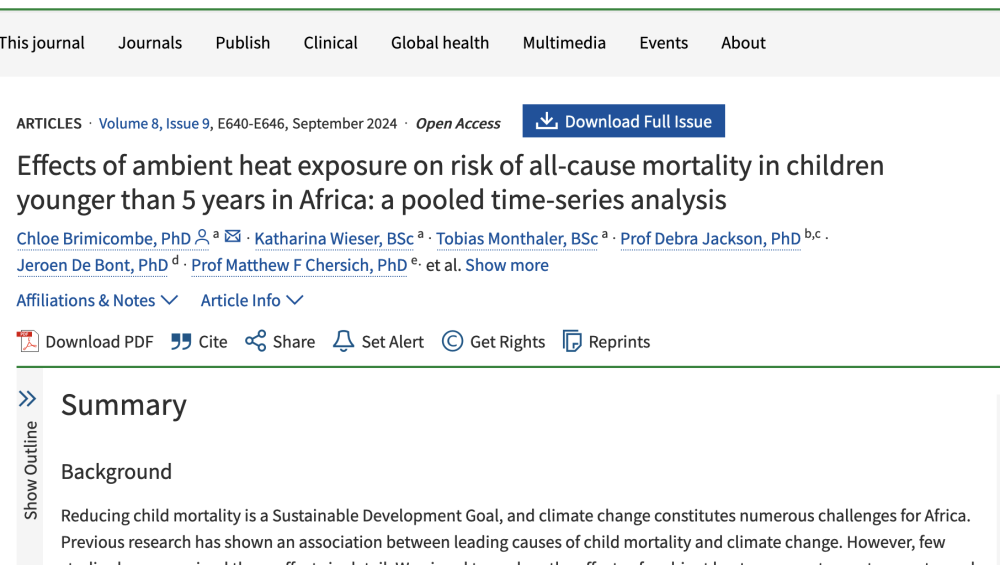Open the Multimedia menu item
This screenshot has width=1000, height=565.
pyautogui.click(x=564, y=43)
